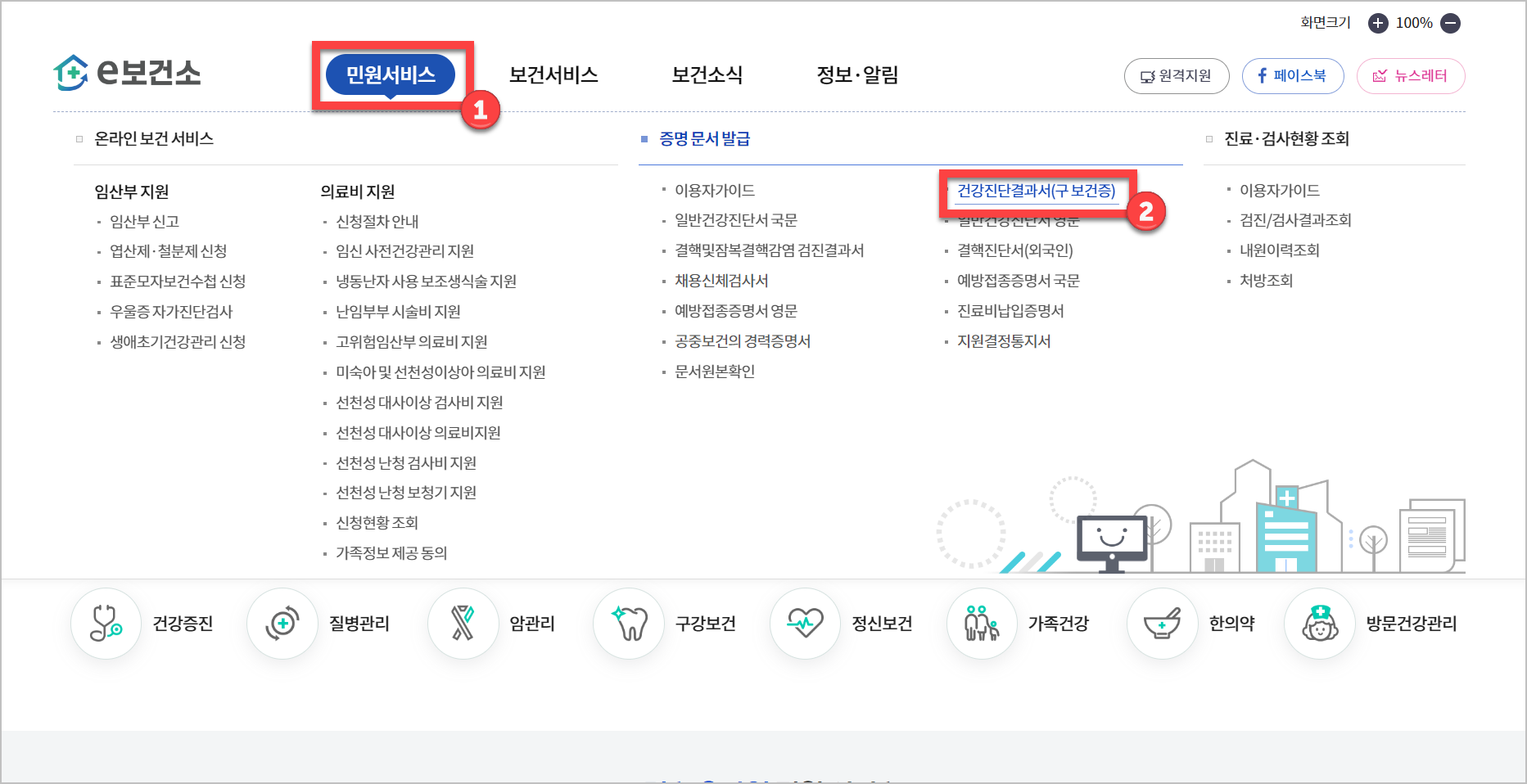Open 표준모자보건수첩 신청 link
Viewport: 1527px width, 784px height.
[178, 282]
